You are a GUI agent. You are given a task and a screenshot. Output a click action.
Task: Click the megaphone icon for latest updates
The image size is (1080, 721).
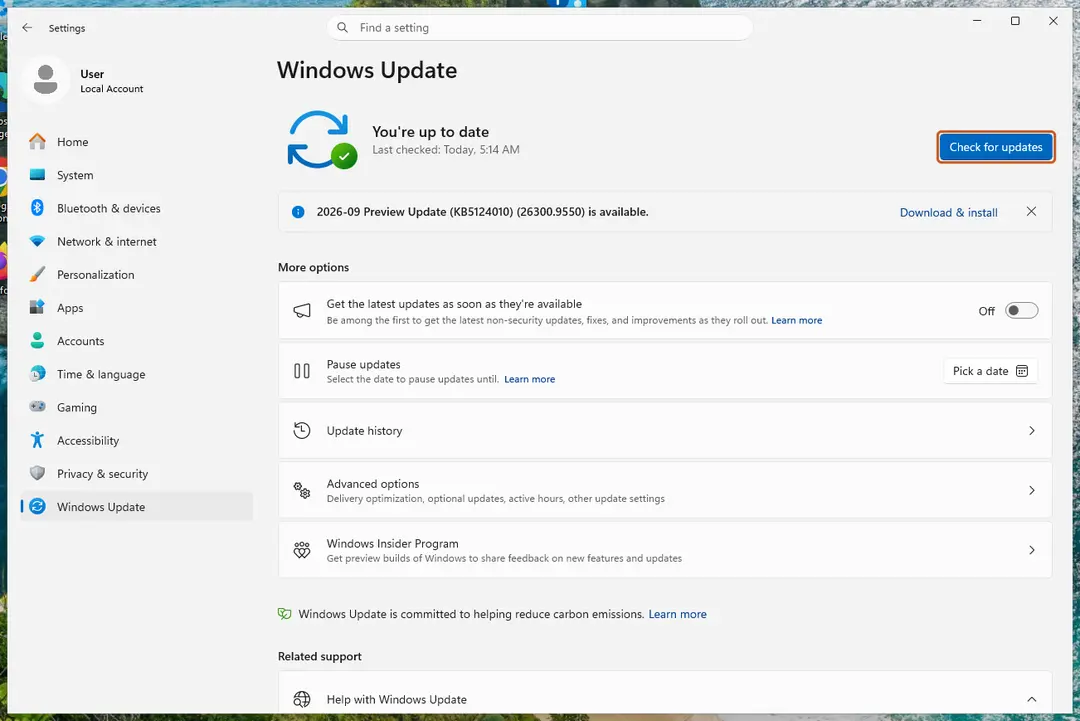point(302,311)
